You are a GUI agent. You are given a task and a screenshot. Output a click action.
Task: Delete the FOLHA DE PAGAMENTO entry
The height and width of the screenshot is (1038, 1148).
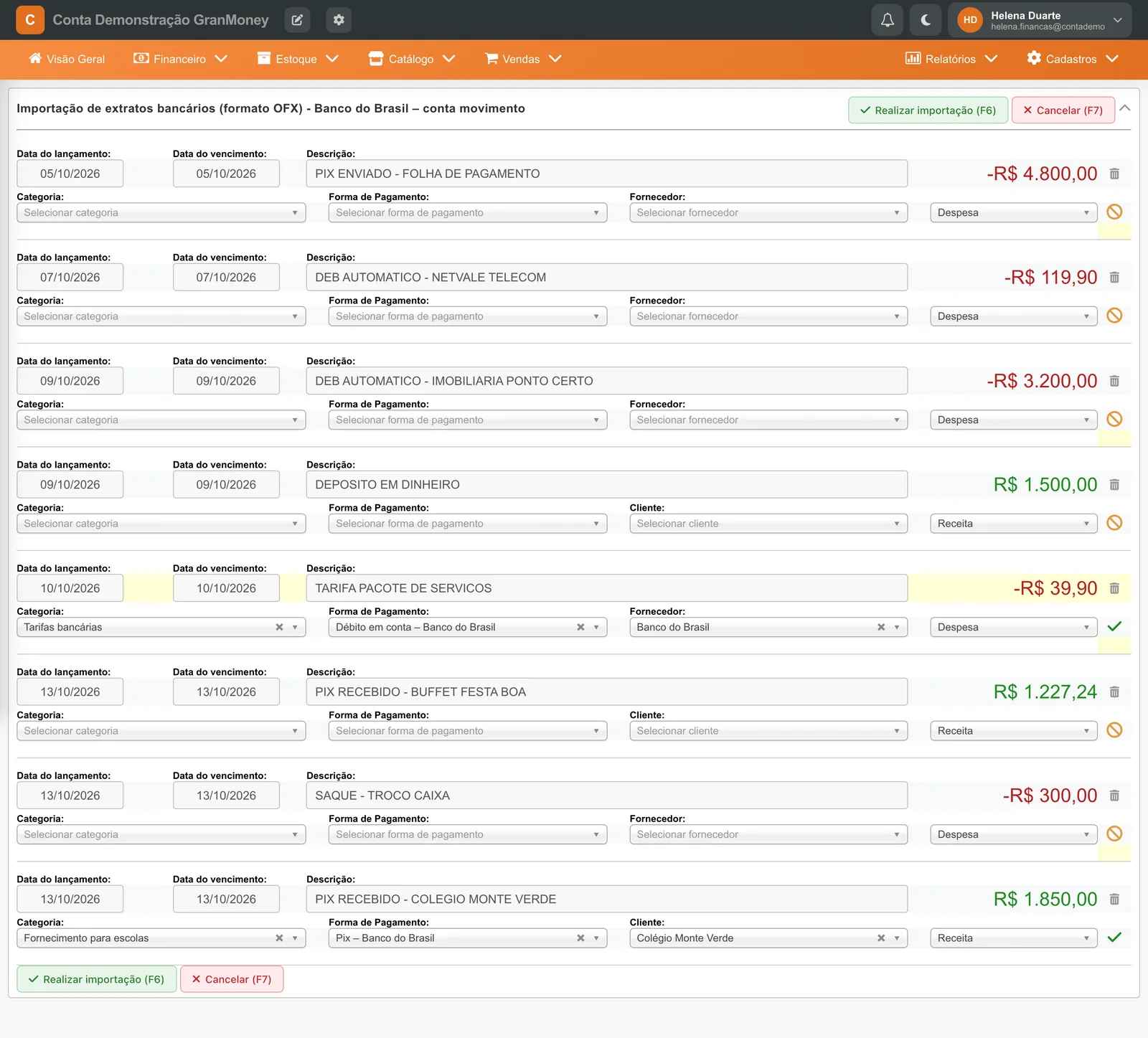coord(1114,174)
